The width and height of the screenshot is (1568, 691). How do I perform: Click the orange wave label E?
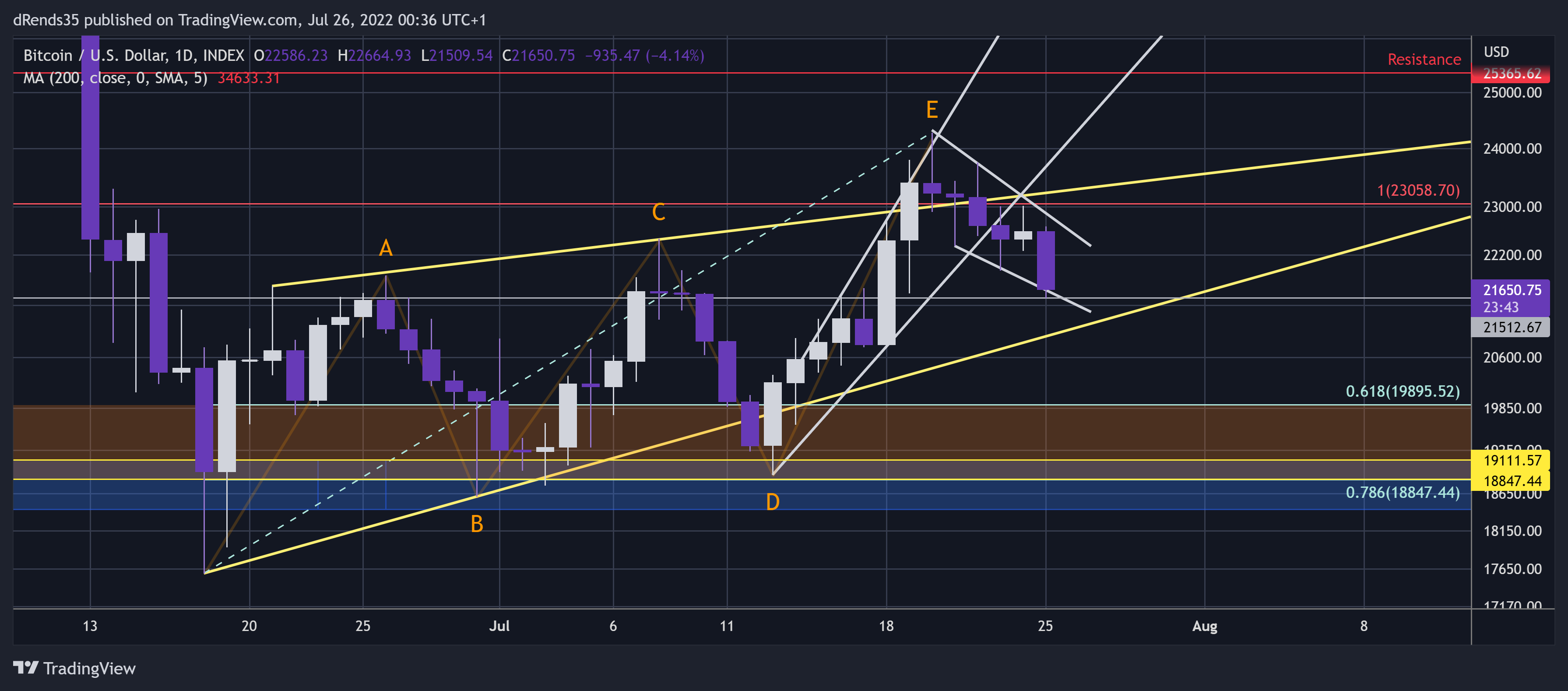point(932,109)
